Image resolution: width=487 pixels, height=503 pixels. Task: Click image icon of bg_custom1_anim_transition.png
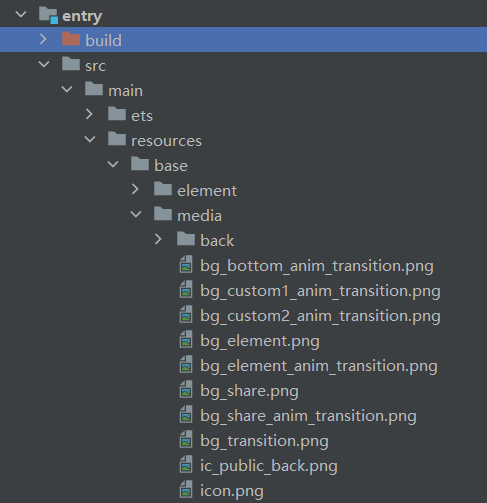(186, 289)
